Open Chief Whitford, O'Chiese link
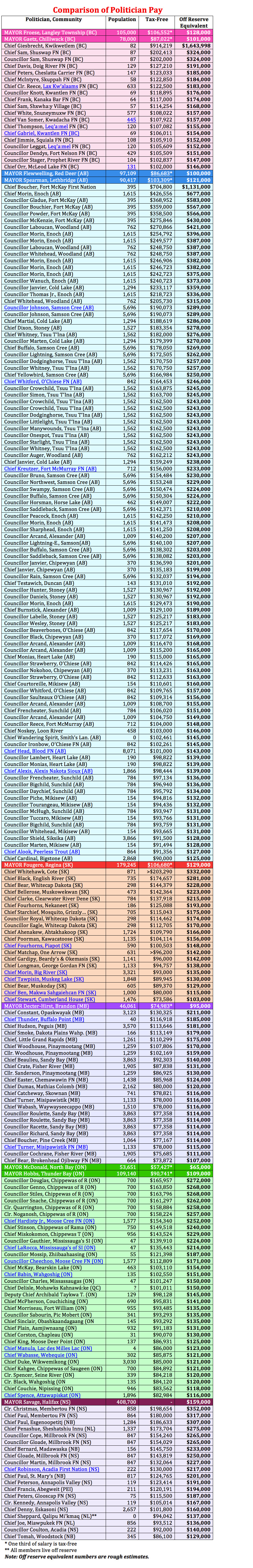Image resolution: width=253 pixels, height=1568 pixels. 43,382
